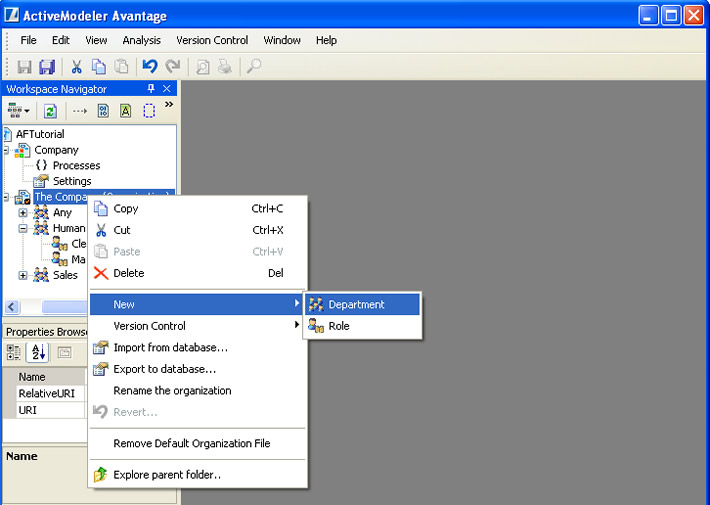Screen dimensions: 710x505
Task: Choose Delete from the context menu
Action: click(197, 273)
